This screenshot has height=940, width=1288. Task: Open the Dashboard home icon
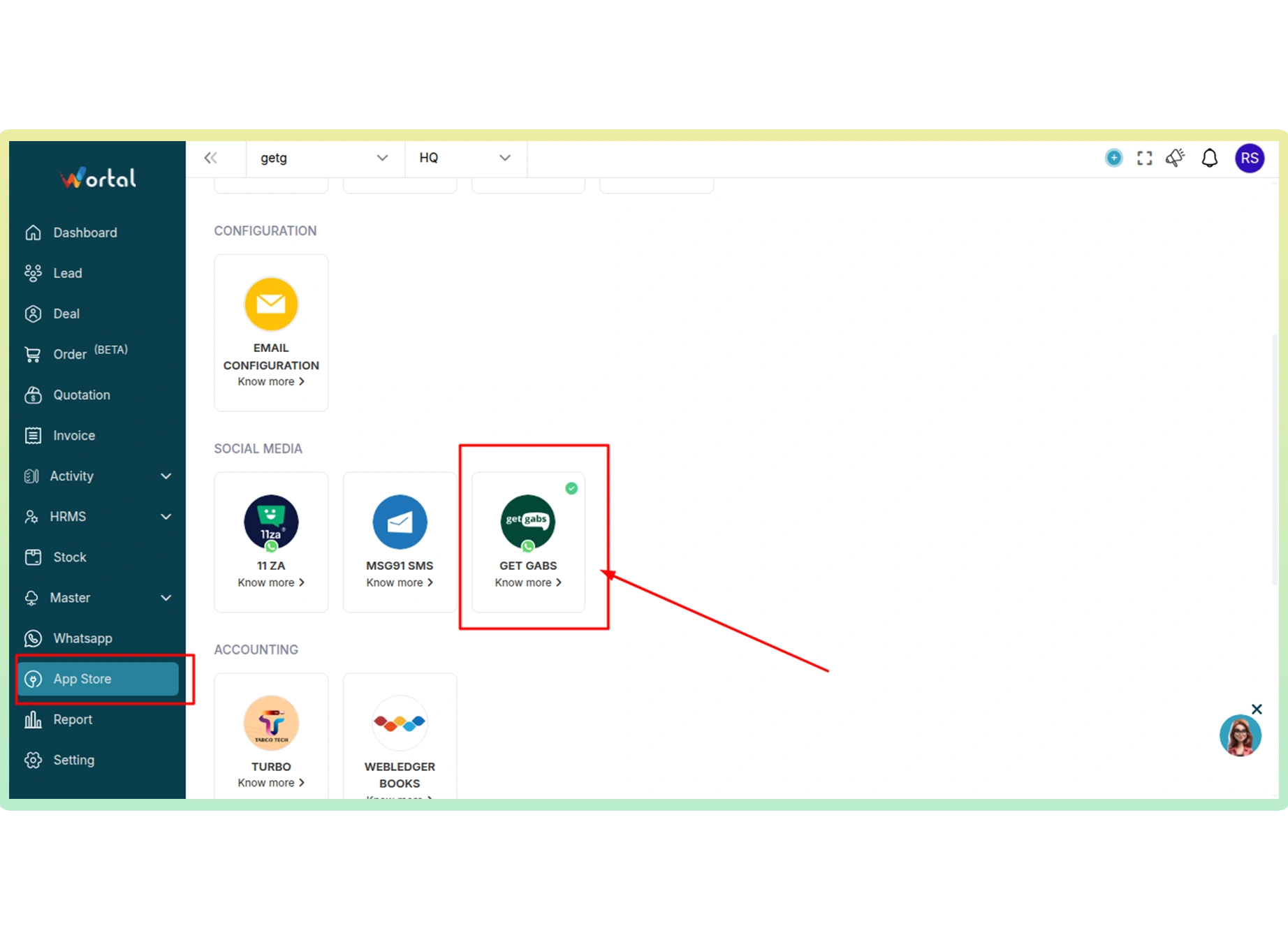(x=33, y=233)
